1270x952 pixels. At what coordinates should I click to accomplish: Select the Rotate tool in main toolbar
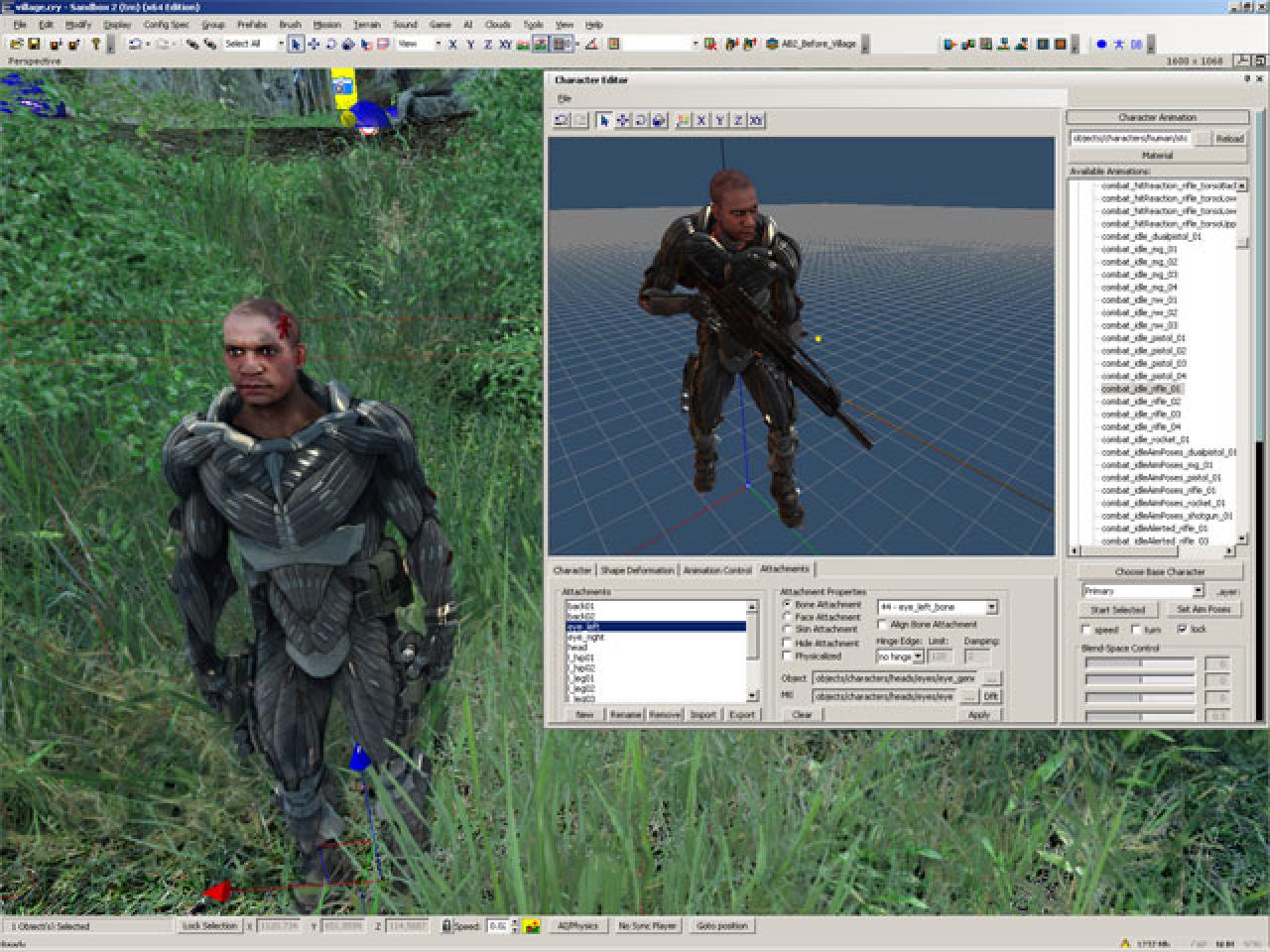(x=330, y=44)
